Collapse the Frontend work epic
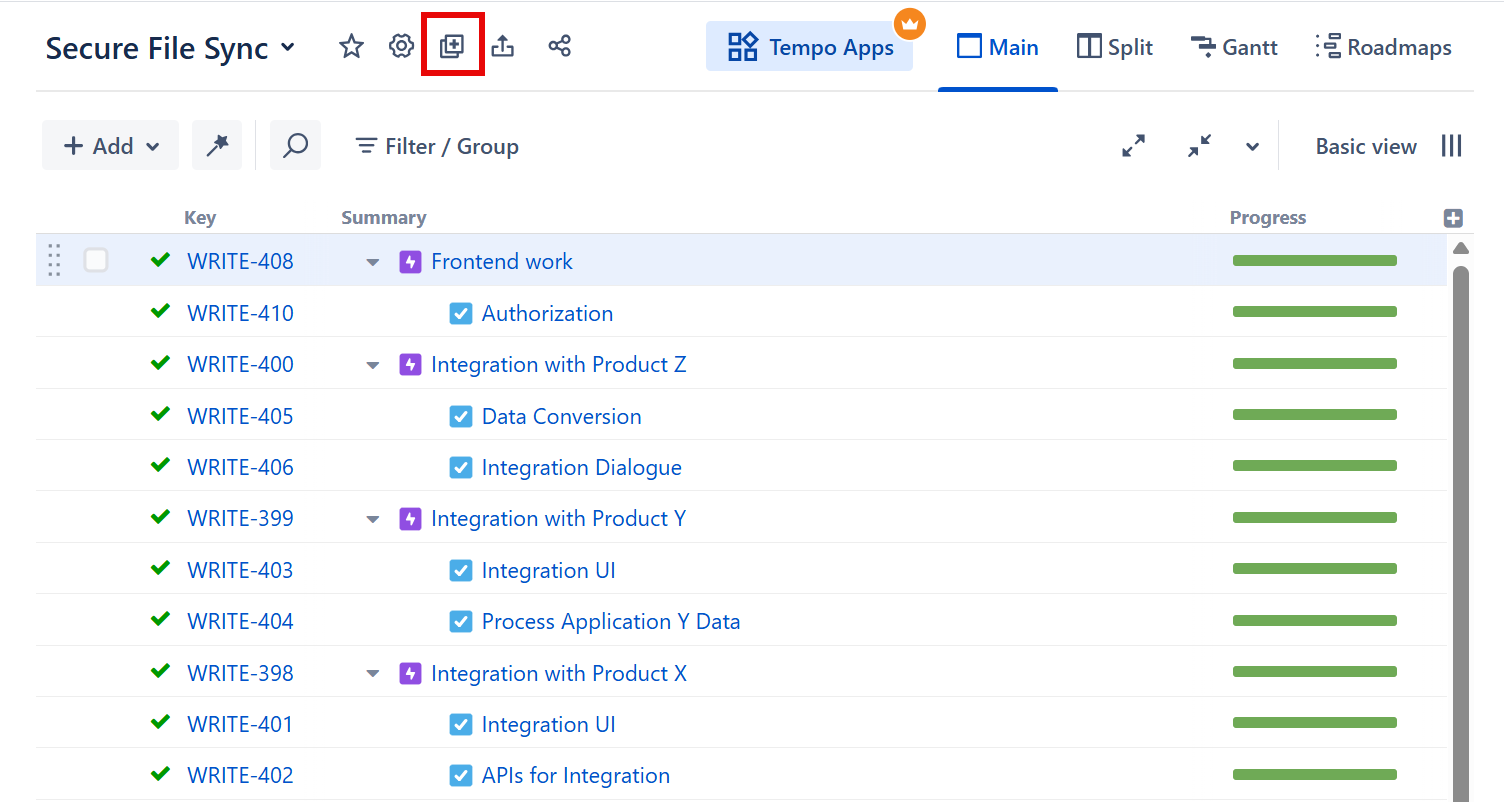The width and height of the screenshot is (1504, 802). (372, 261)
